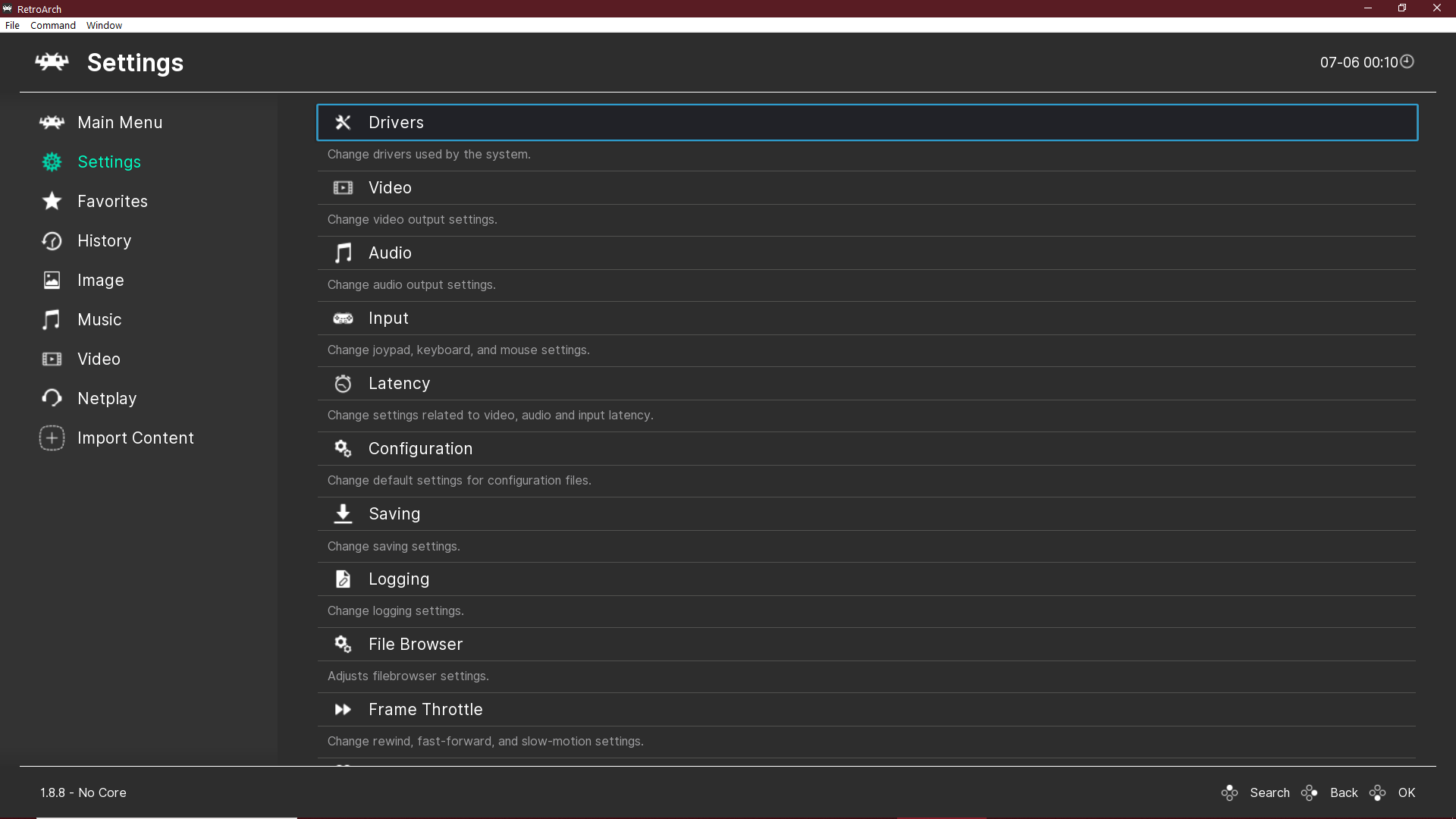
Task: Click the Latency stopwatch icon
Action: tap(343, 383)
